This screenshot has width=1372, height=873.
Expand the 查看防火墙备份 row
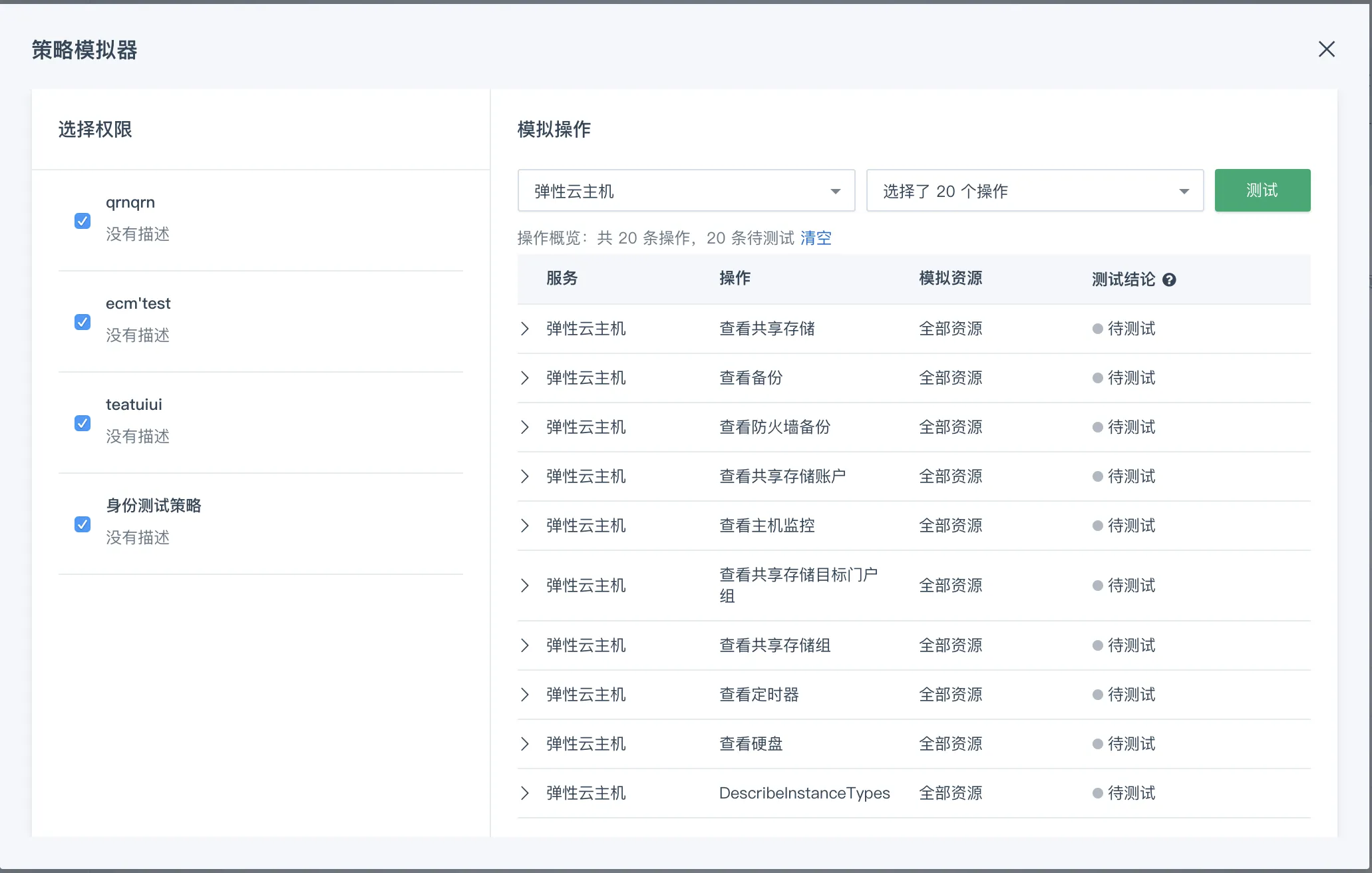(525, 427)
